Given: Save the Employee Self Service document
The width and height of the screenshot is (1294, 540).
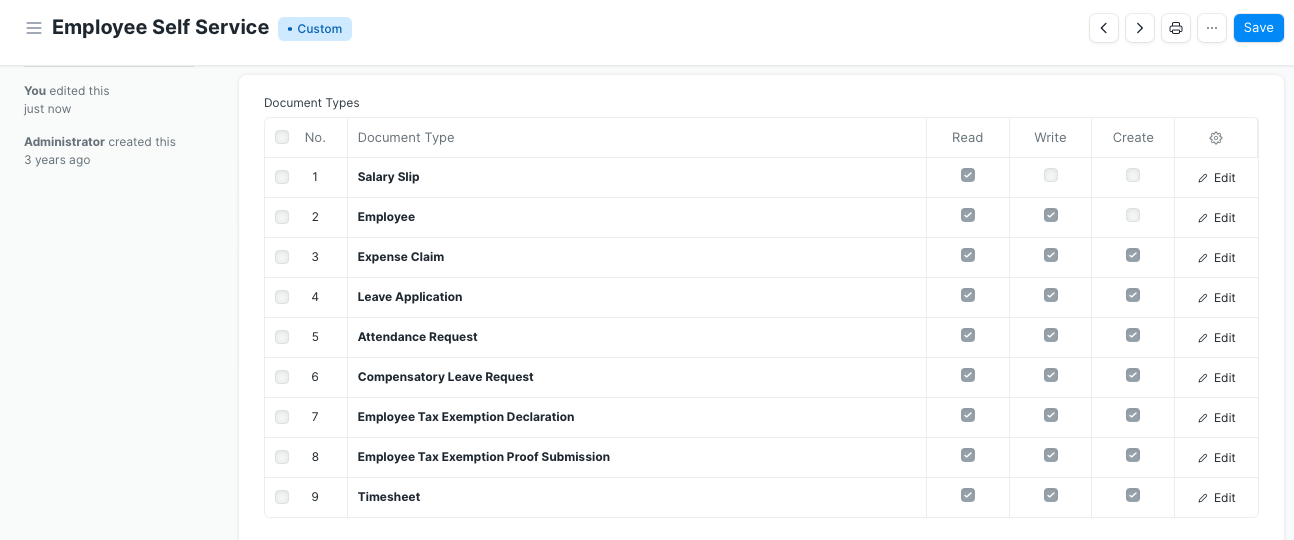Looking at the screenshot, I should tap(1258, 28).
